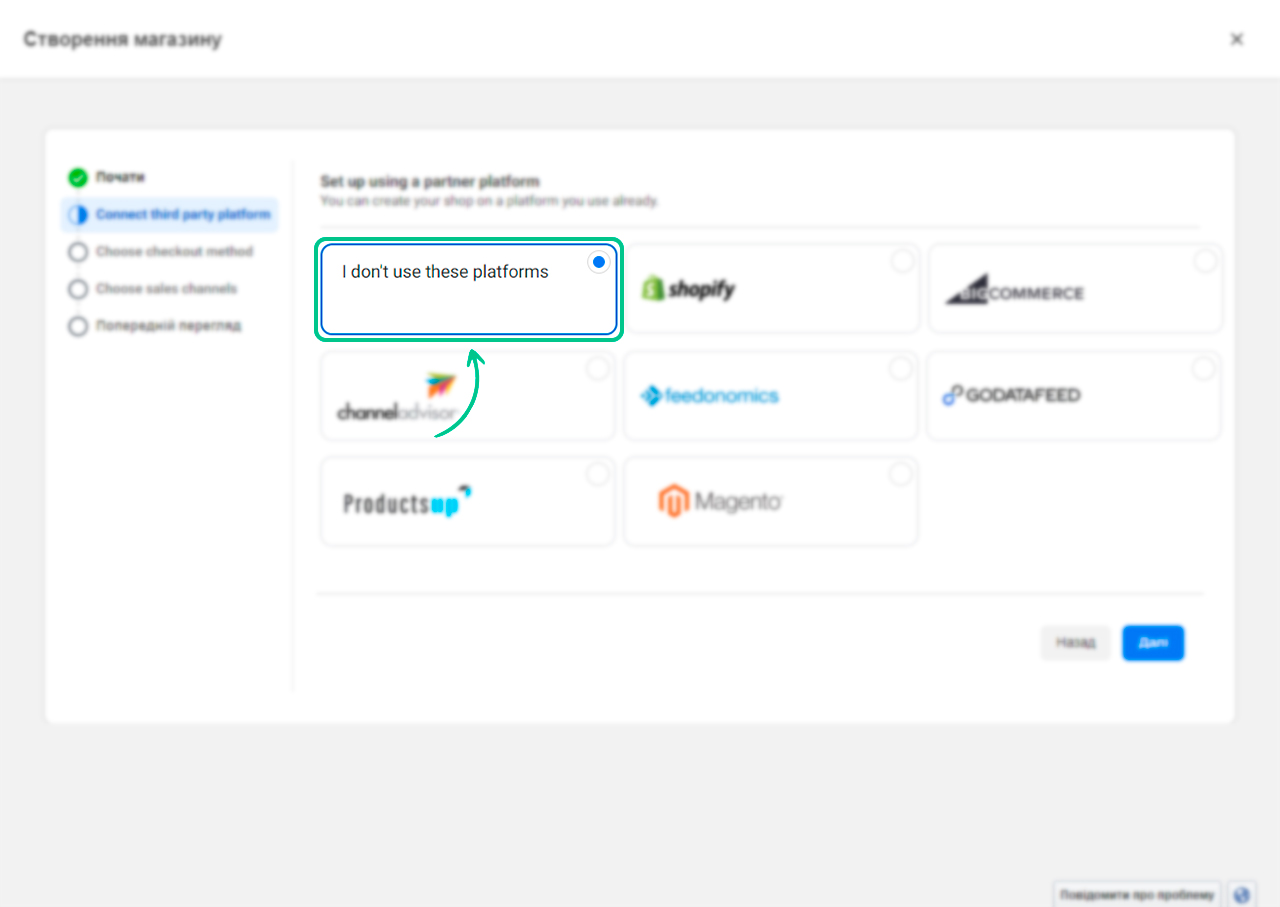
Task: Click the Magento logo
Action: tap(720, 501)
